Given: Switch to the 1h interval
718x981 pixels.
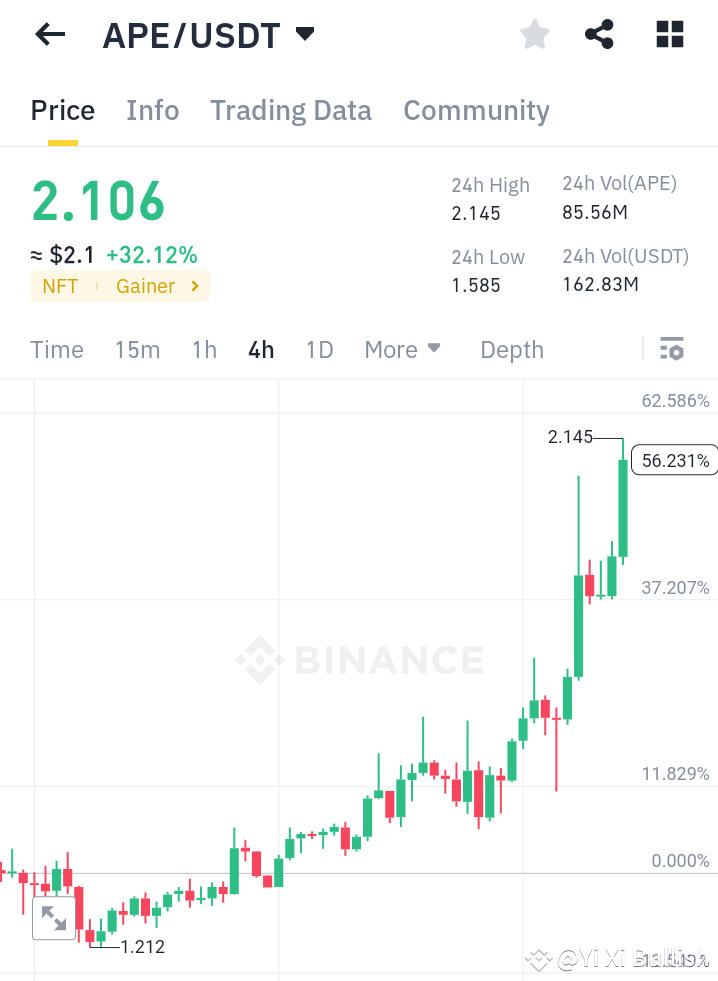Looking at the screenshot, I should point(203,349).
